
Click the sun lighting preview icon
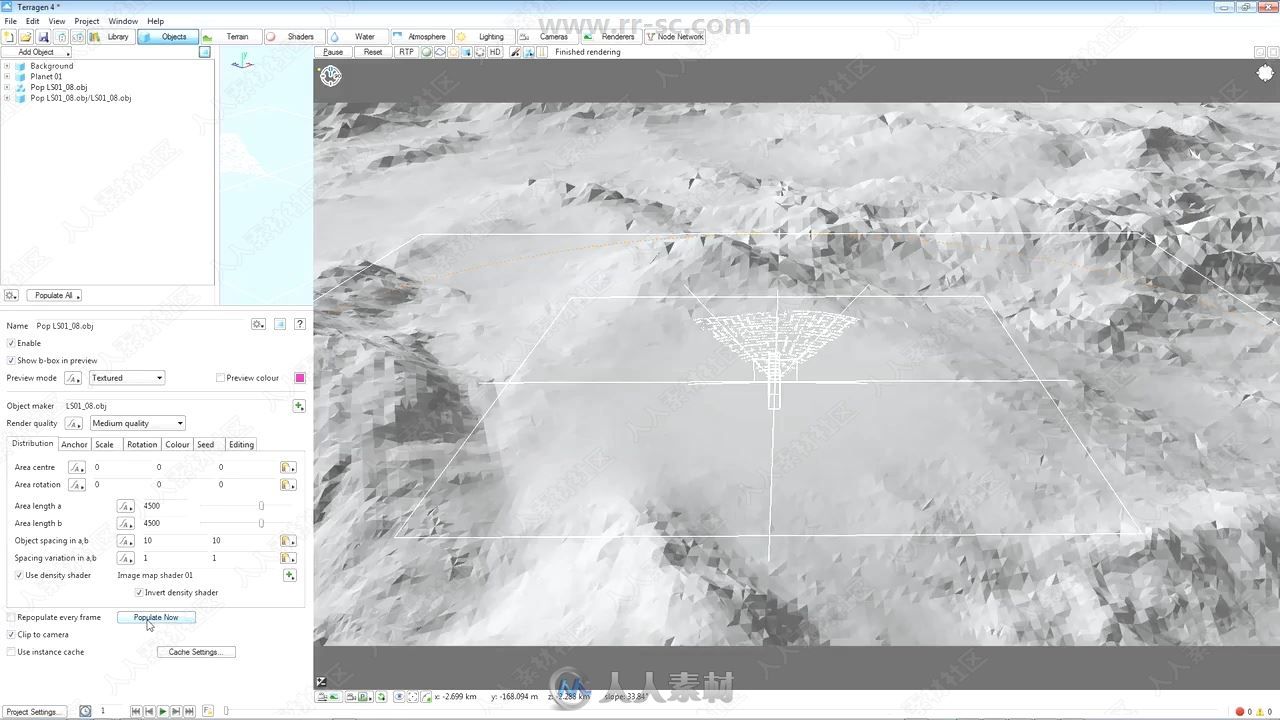pyautogui.click(x=453, y=52)
